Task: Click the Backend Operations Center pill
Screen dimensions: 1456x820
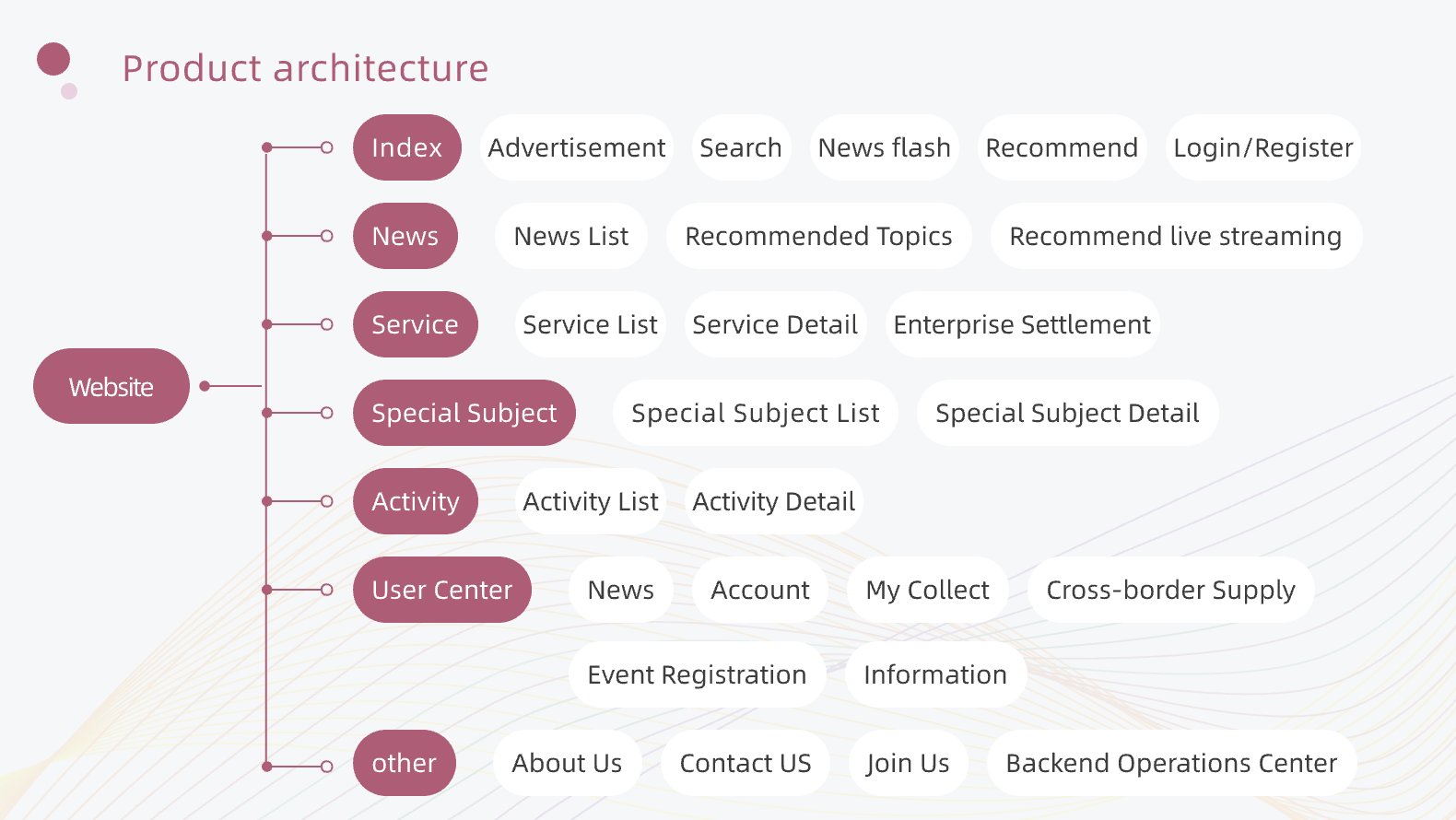Action: 1170,763
